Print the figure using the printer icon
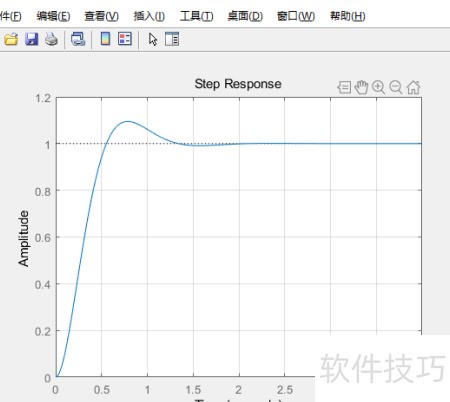 [x=52, y=39]
